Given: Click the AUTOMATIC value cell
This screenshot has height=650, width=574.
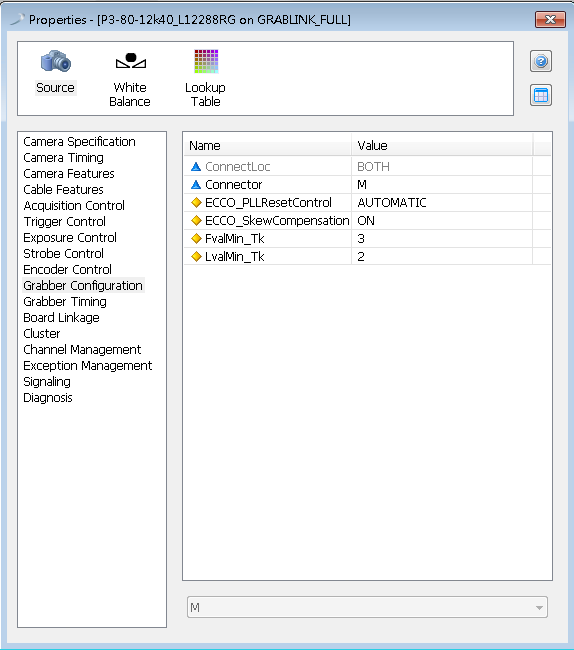Looking at the screenshot, I should 392,203.
